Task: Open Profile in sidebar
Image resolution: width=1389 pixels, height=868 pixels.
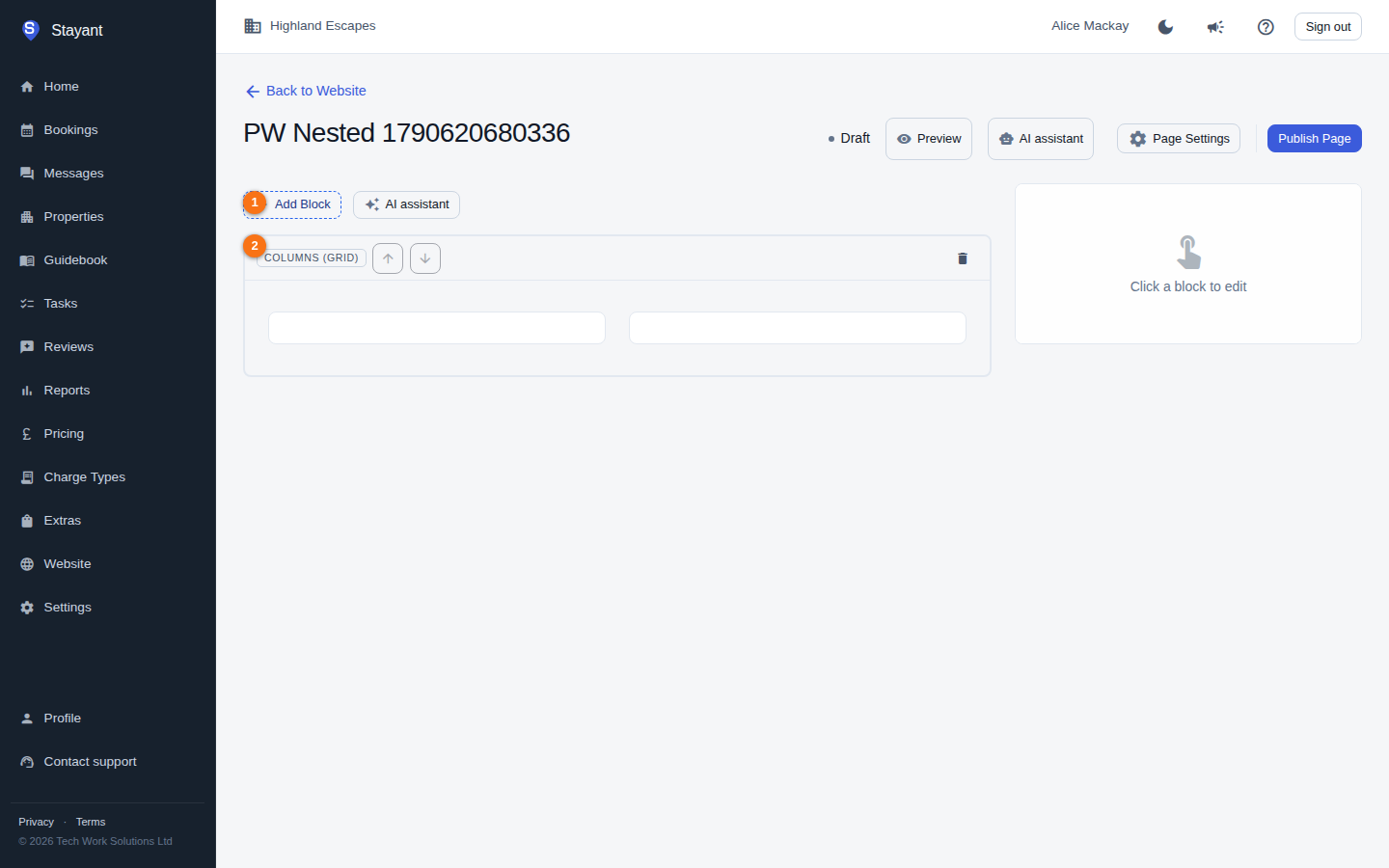Action: [x=108, y=719]
